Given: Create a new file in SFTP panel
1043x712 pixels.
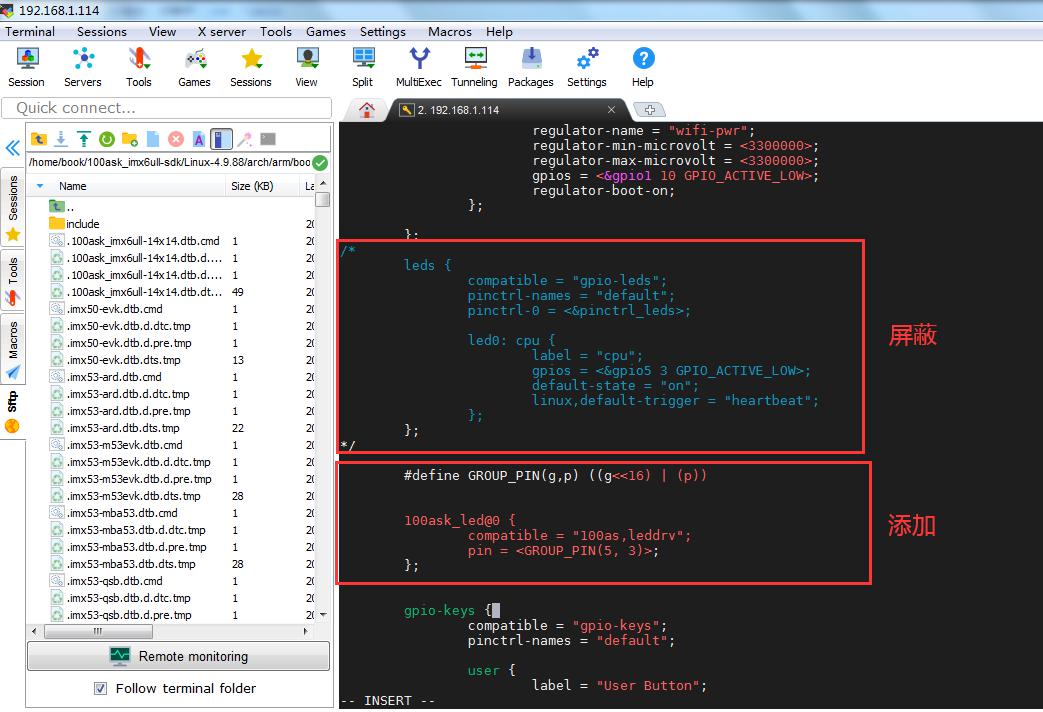Looking at the screenshot, I should [x=153, y=139].
